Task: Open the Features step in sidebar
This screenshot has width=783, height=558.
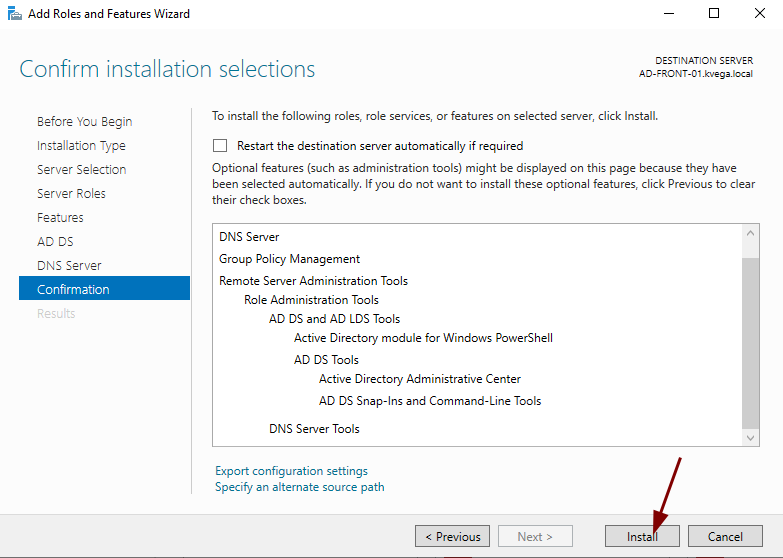Action: (x=60, y=218)
